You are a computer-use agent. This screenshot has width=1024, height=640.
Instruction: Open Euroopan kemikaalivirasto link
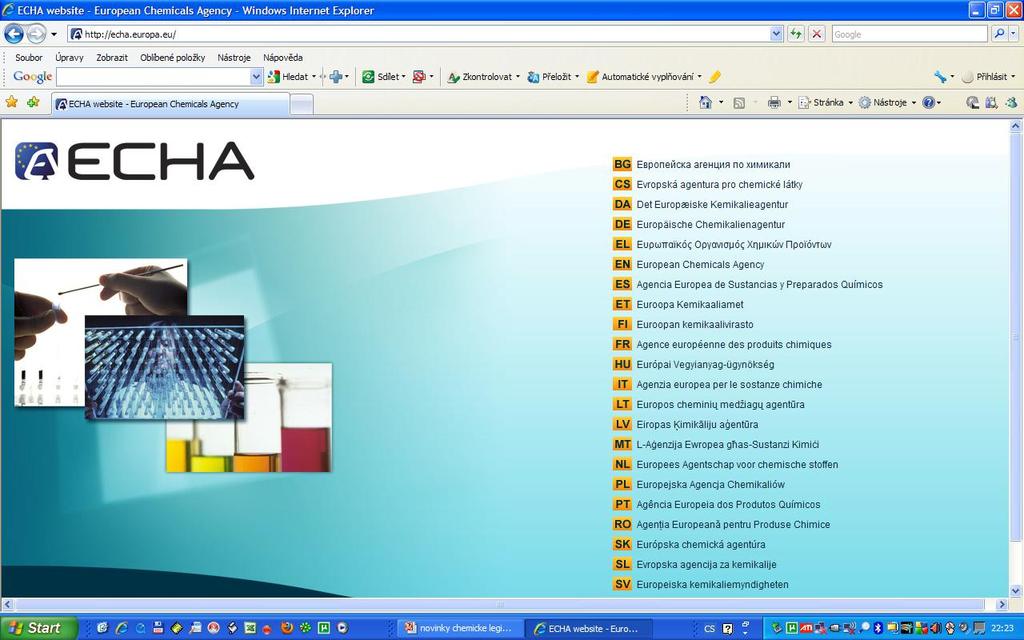[x=695, y=325]
